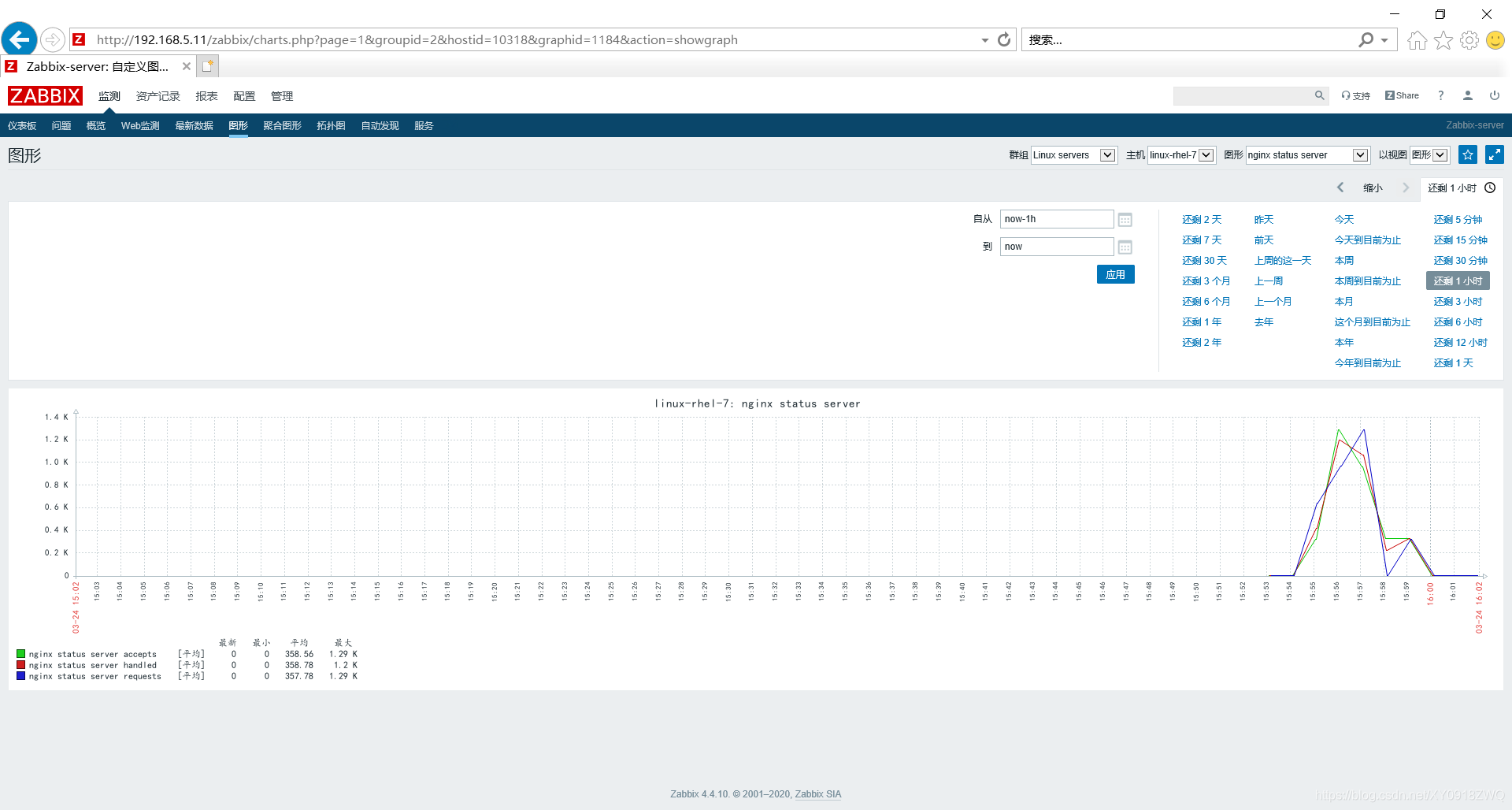
Task: Click the To field containing now
Action: point(1057,247)
